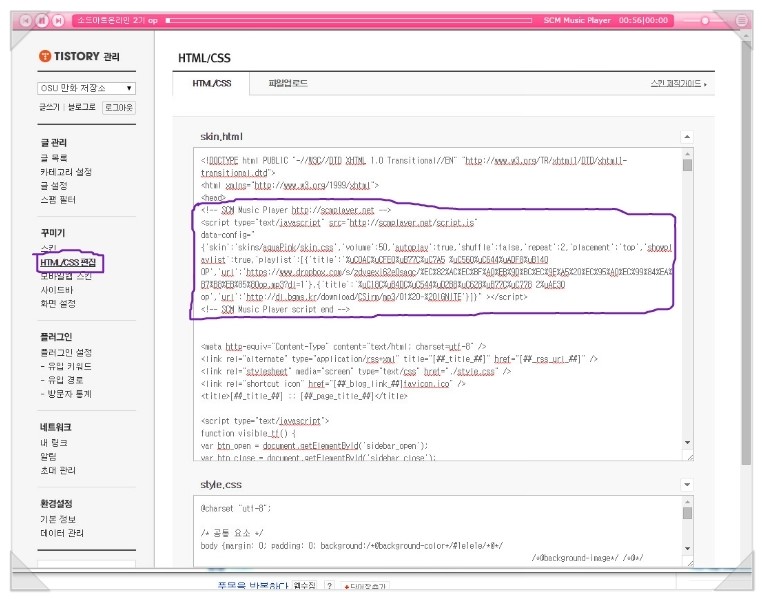
Task: Open 플러그인 설정 in the sidebar
Action: [66, 352]
